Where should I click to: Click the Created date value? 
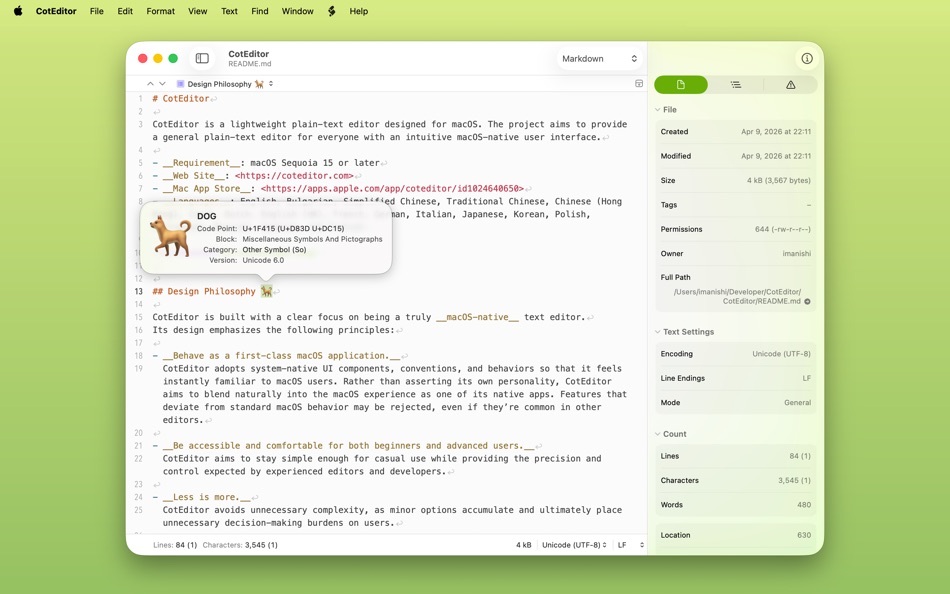pos(776,132)
